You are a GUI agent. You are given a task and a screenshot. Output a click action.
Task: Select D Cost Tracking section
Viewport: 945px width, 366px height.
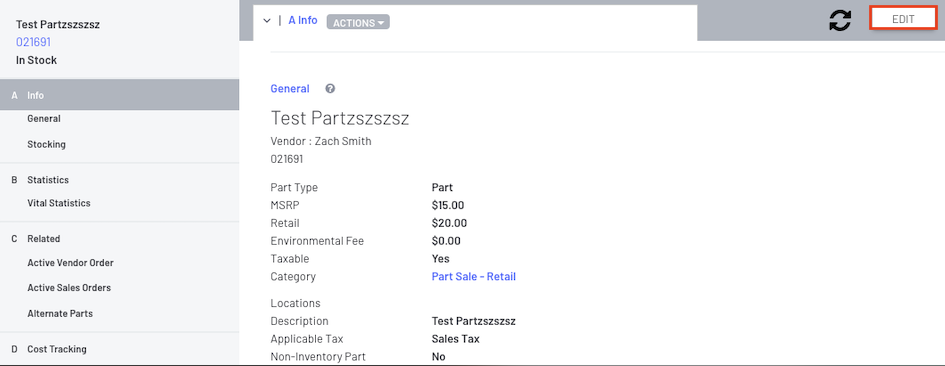119,349
